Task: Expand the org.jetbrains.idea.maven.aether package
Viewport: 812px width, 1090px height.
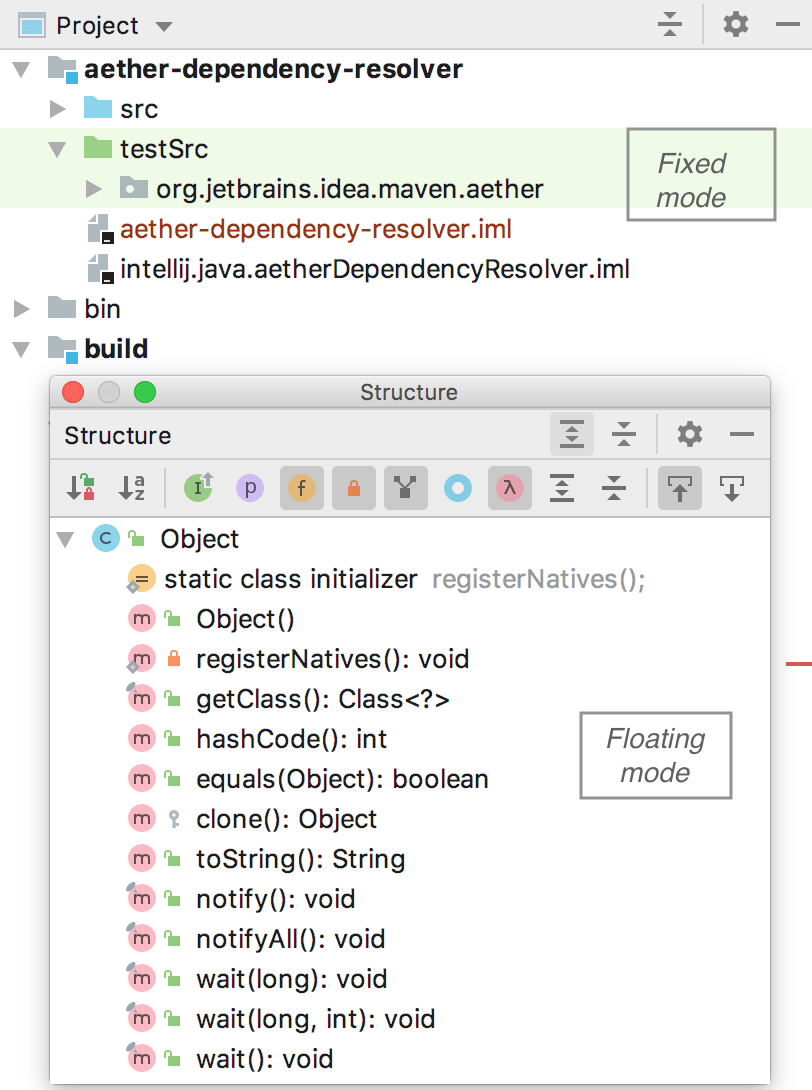Action: pyautogui.click(x=93, y=188)
